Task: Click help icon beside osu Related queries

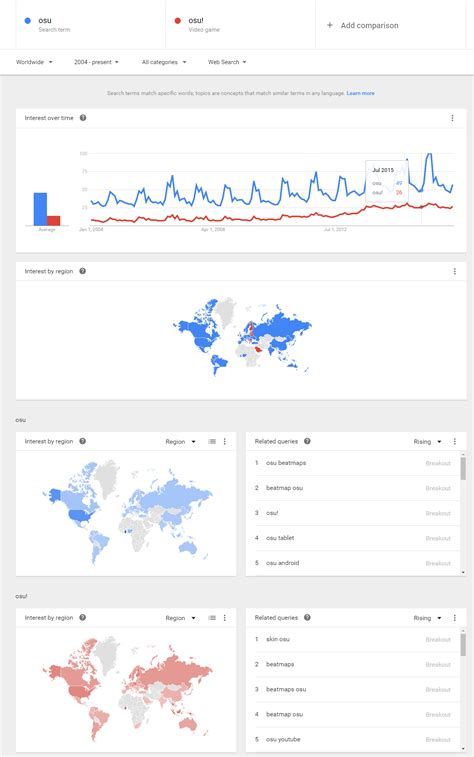Action: (x=307, y=441)
